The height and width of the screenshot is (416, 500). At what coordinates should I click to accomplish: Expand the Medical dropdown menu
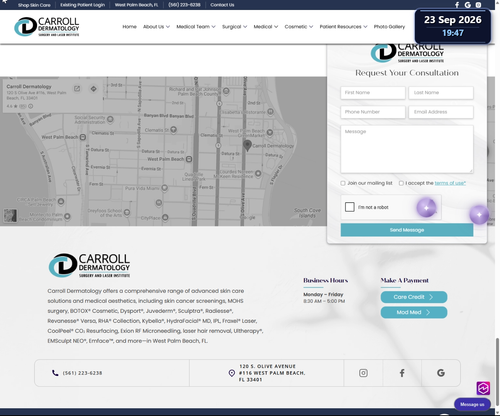pyautogui.click(x=266, y=27)
